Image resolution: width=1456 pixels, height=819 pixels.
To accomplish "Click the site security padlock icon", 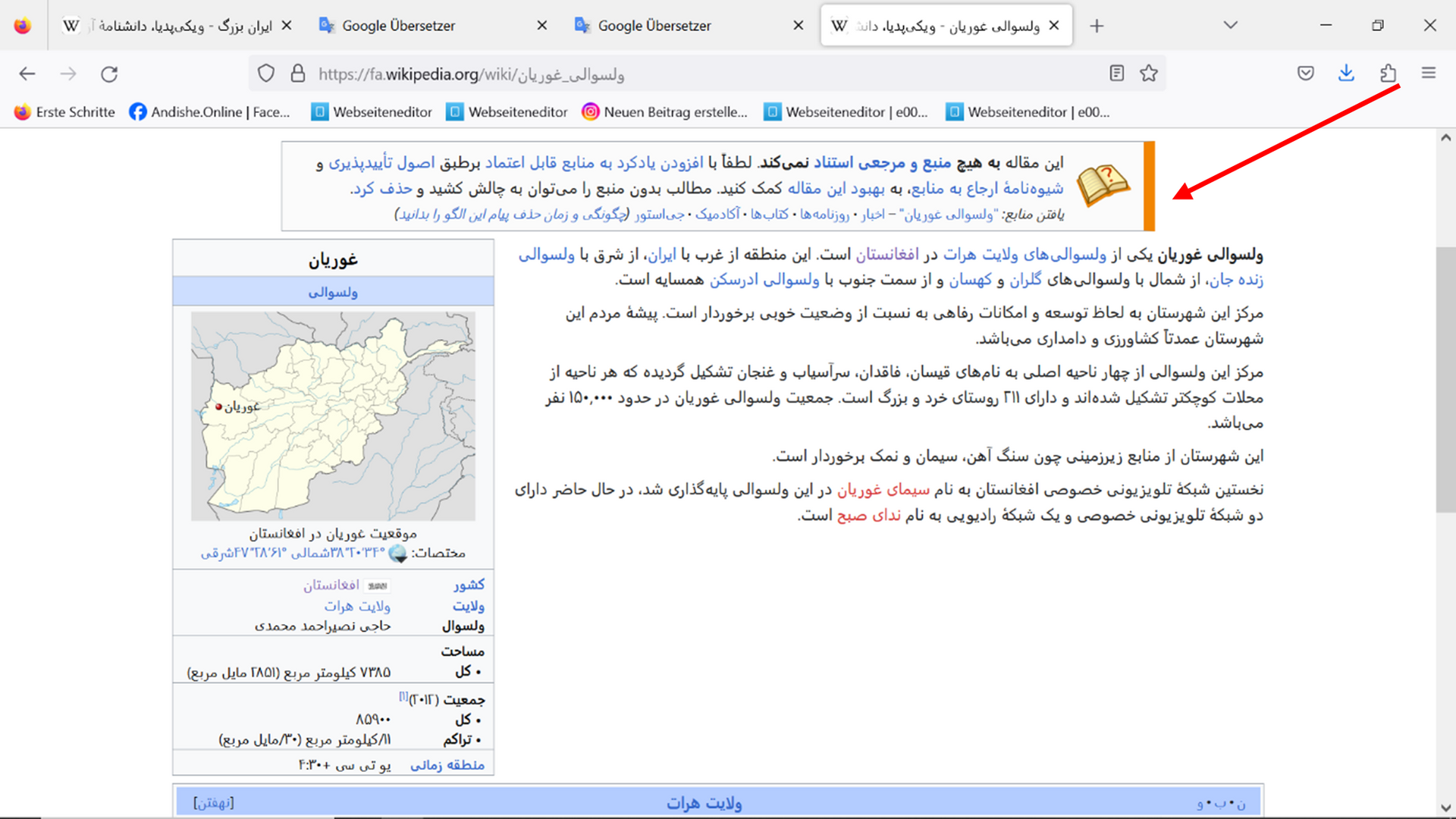I will tap(298, 74).
